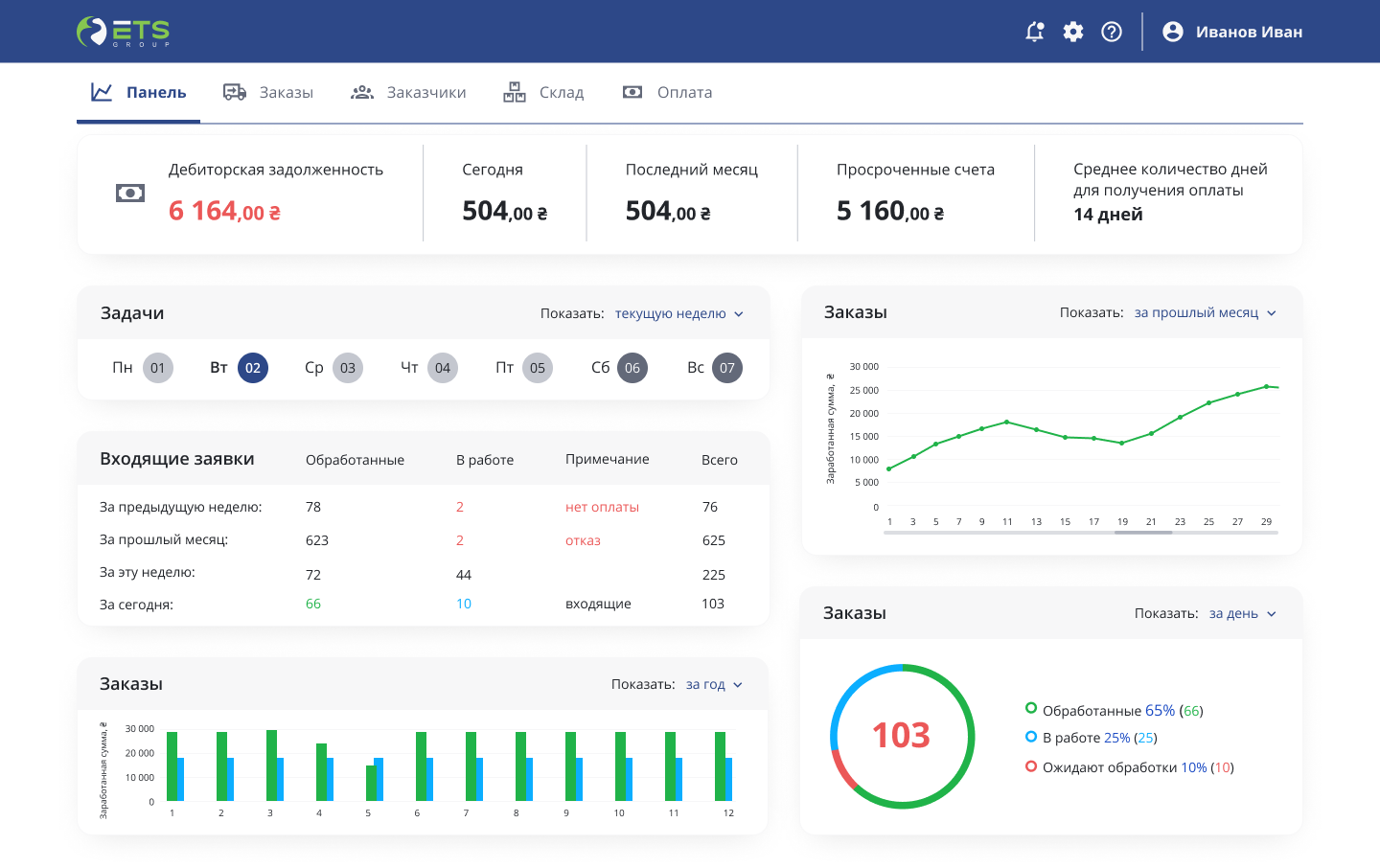This screenshot has width=1380, height=868.
Task: Click the line chart horizontal scrollbar thumb
Action: (1143, 533)
